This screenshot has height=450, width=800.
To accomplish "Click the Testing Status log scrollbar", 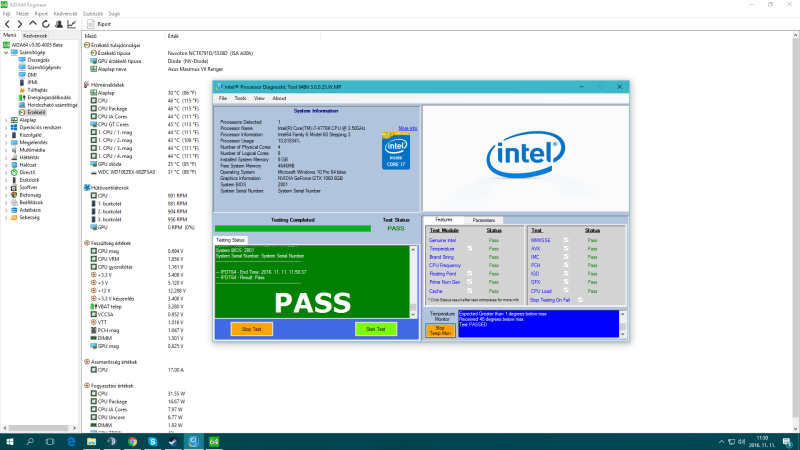I will (x=413, y=282).
